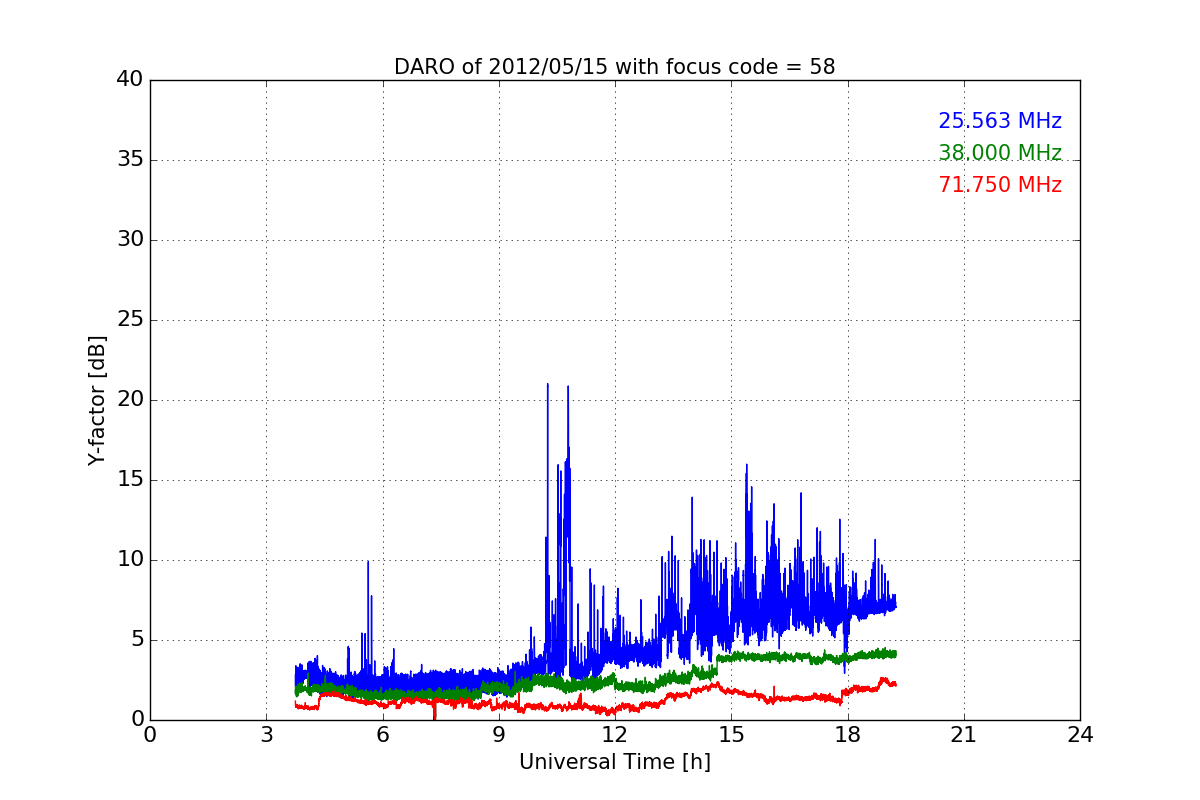Screen dimensions: 1200x800
Task: Click the x-axis tick label 12
Action: (615, 735)
